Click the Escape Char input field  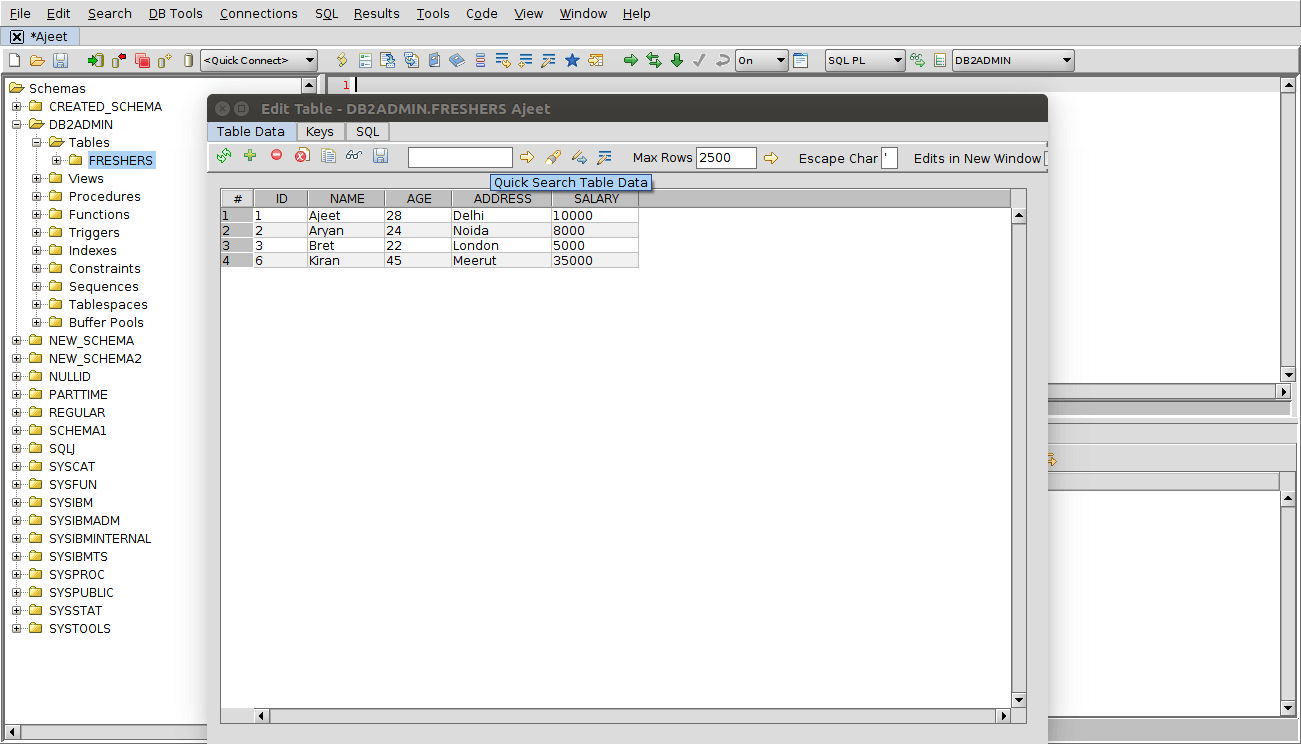(x=889, y=157)
